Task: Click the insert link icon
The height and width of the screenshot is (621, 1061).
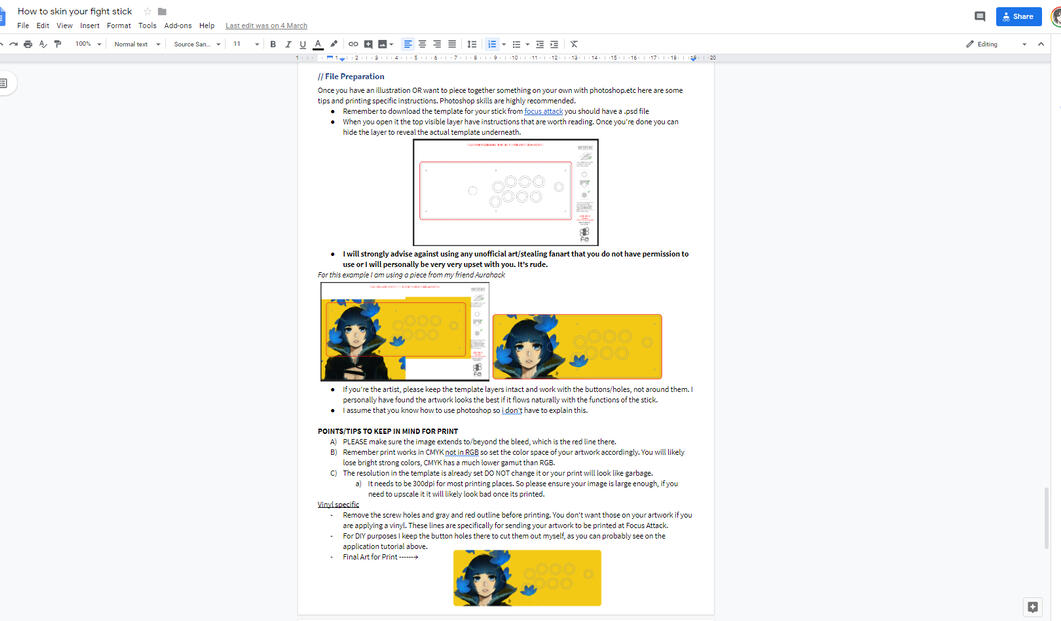Action: [353, 44]
